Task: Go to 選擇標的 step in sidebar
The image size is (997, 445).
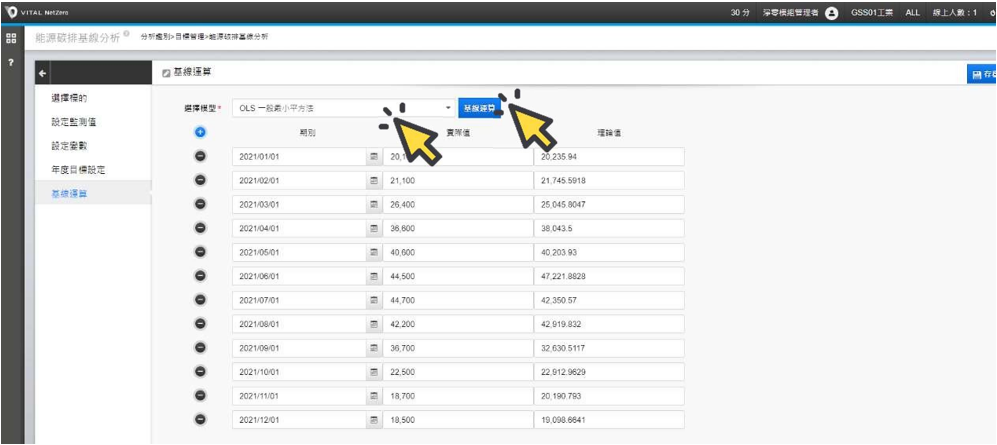Action: 69,98
